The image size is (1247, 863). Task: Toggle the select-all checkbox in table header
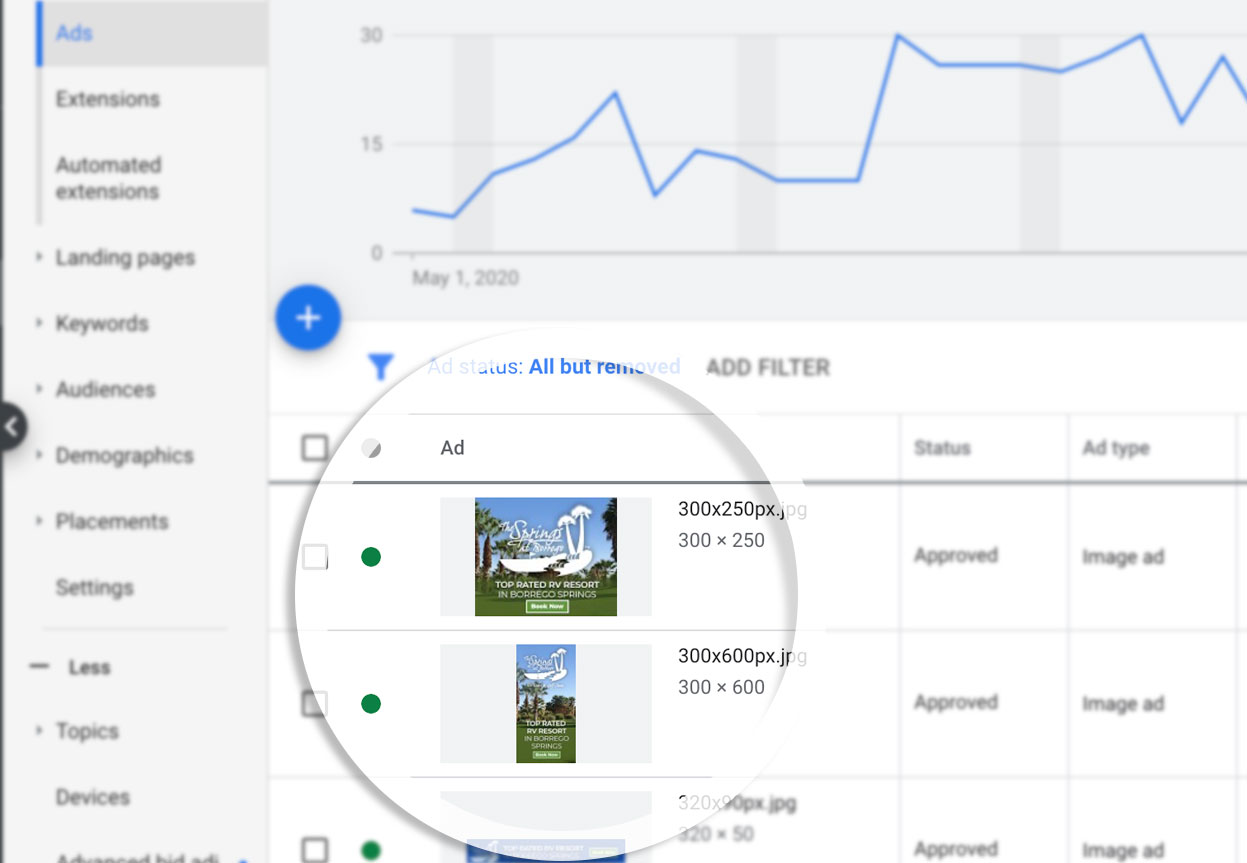pos(315,448)
